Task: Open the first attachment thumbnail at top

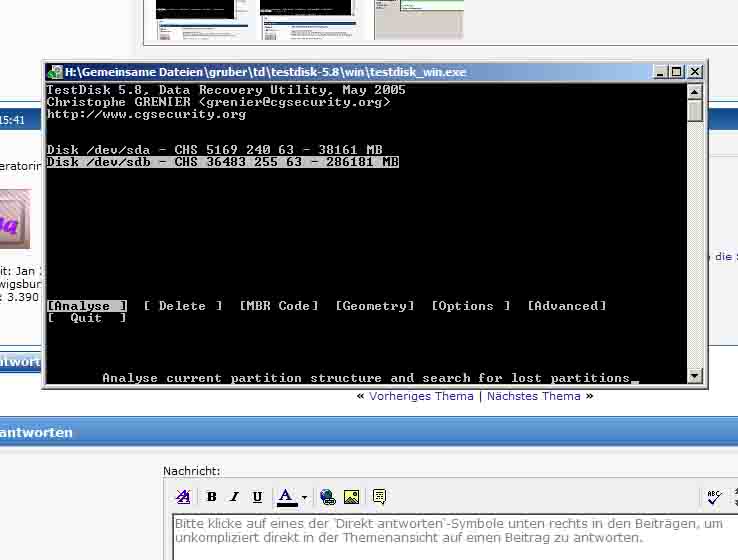Action: tap(202, 20)
